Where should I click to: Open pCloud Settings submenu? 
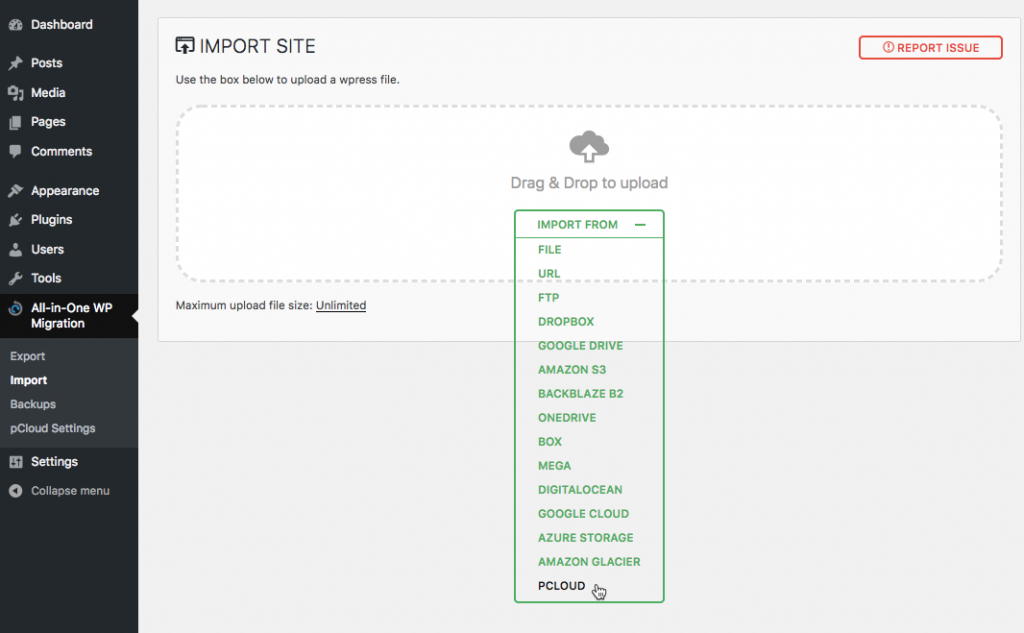click(x=52, y=429)
